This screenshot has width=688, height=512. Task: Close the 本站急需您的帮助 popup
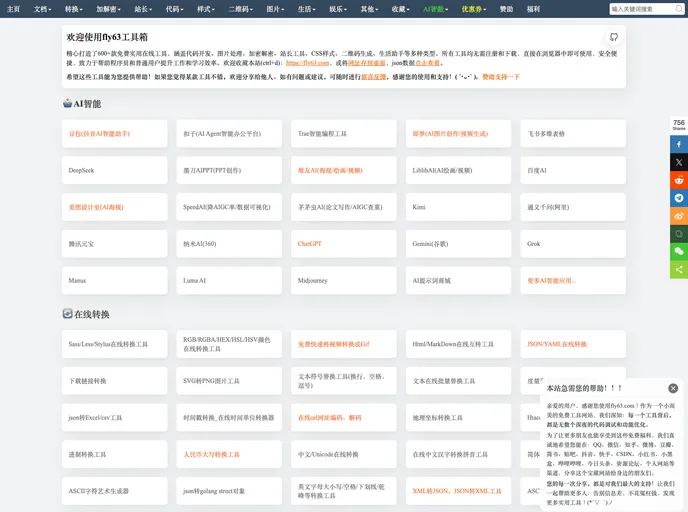click(x=673, y=388)
